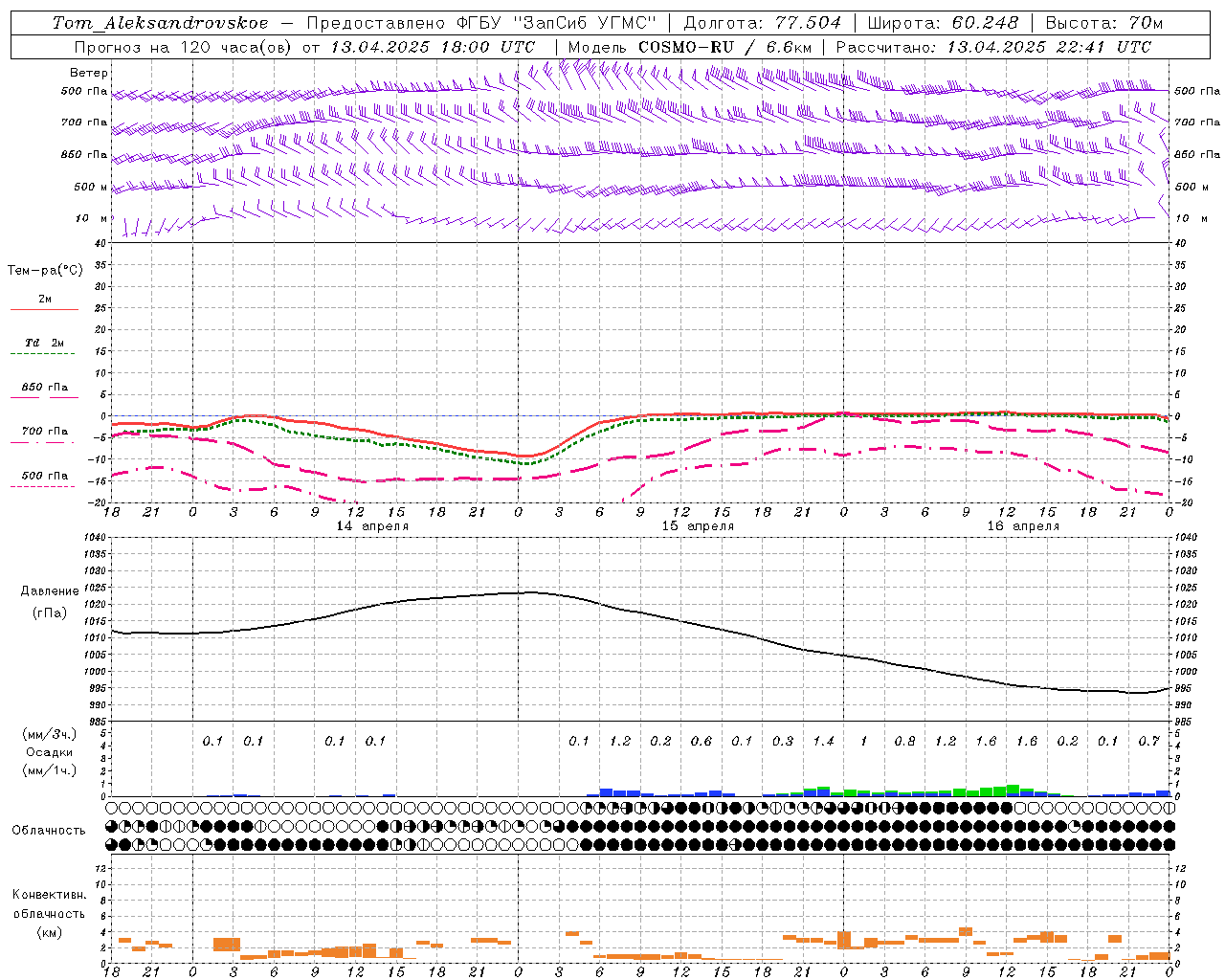The width and height of the screenshot is (1225, 980).
Task: Click the Ветер wind panel label
Action: click(89, 73)
